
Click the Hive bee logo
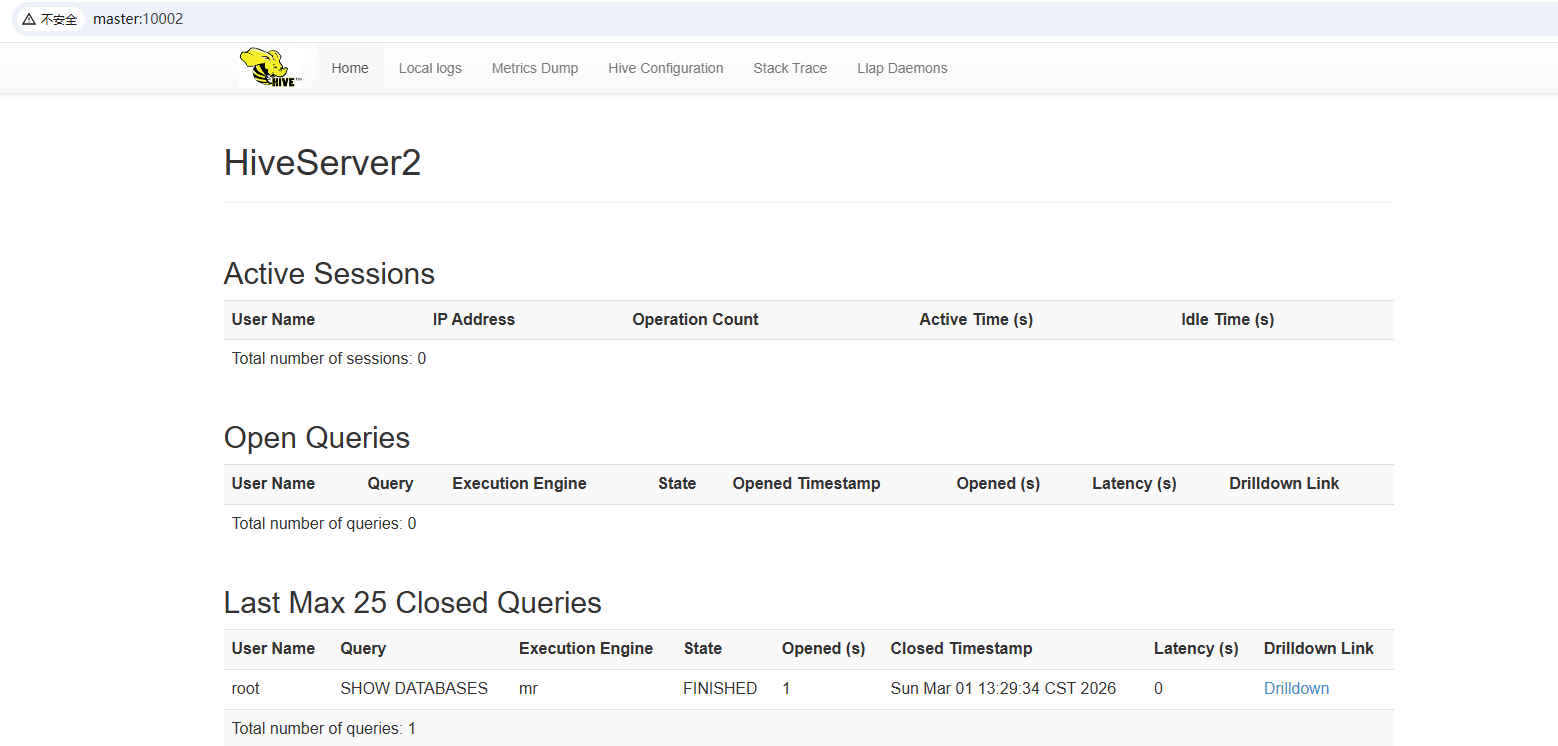tap(270, 67)
